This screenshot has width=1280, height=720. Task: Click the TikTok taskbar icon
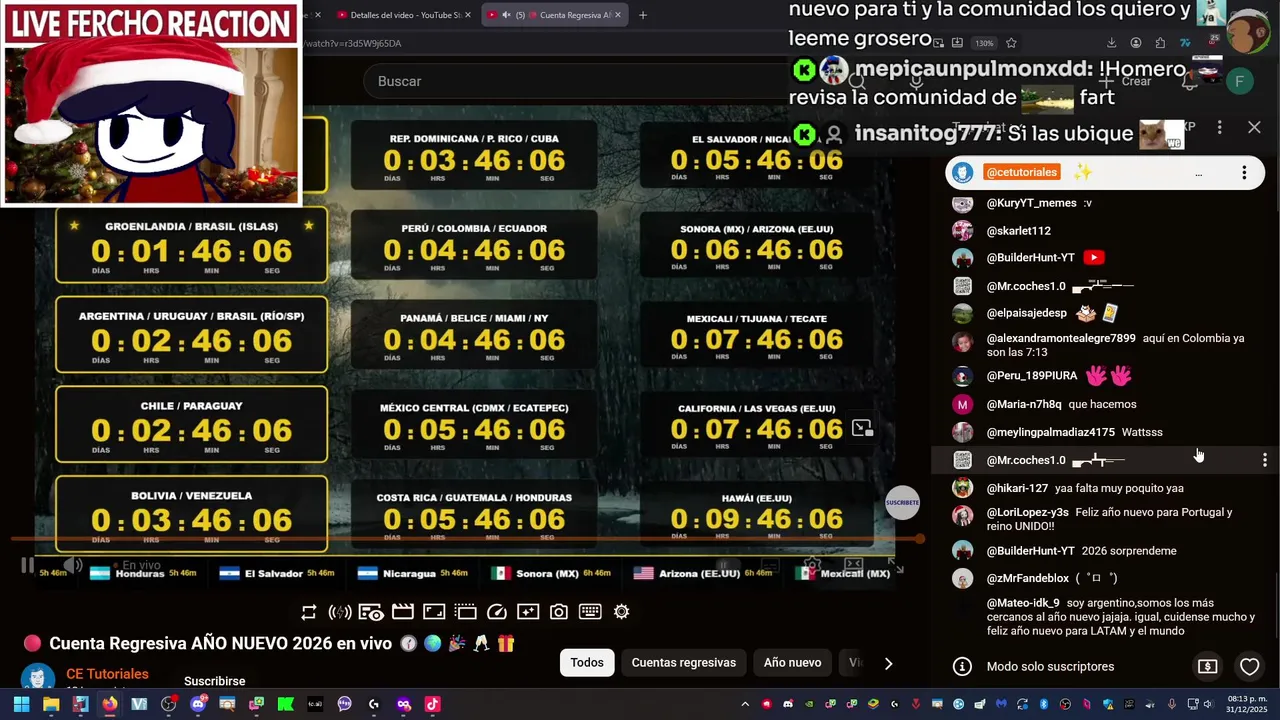[432, 704]
